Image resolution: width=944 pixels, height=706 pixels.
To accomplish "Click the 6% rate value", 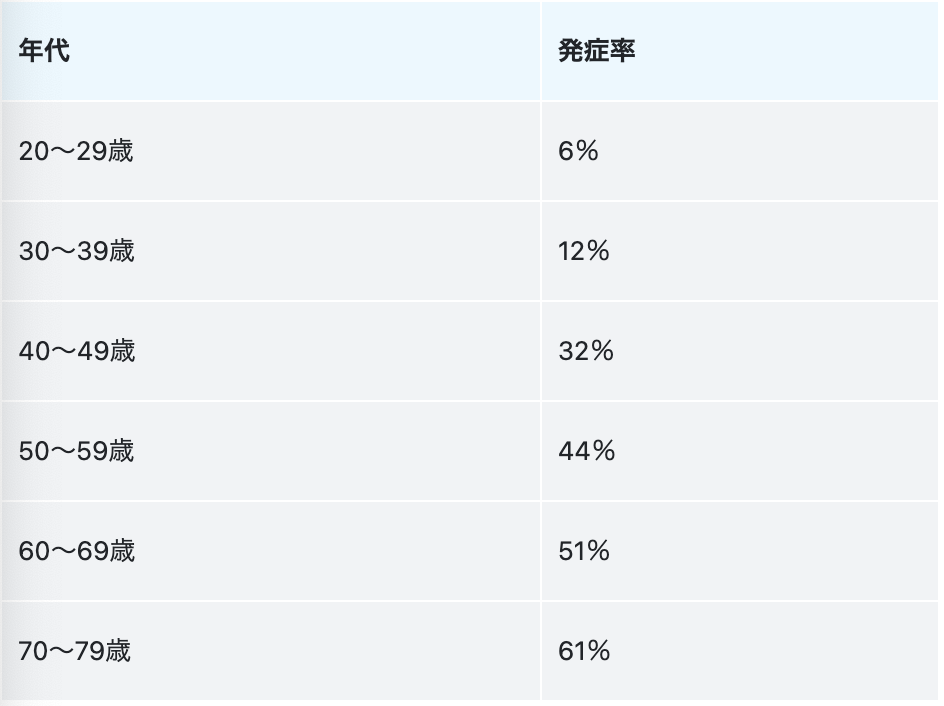I will (x=578, y=151).
